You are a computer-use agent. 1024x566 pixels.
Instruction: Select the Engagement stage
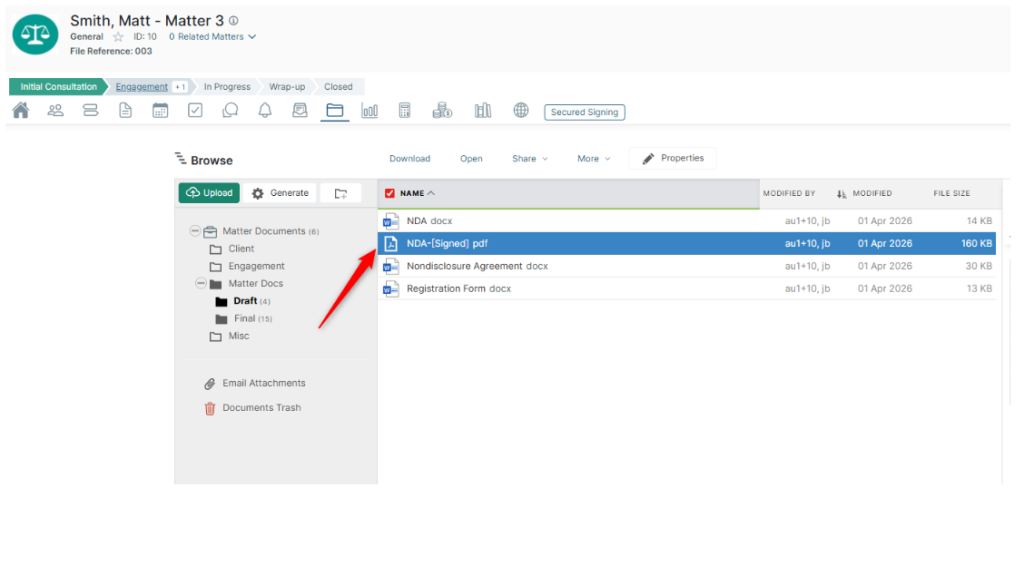[142, 87]
